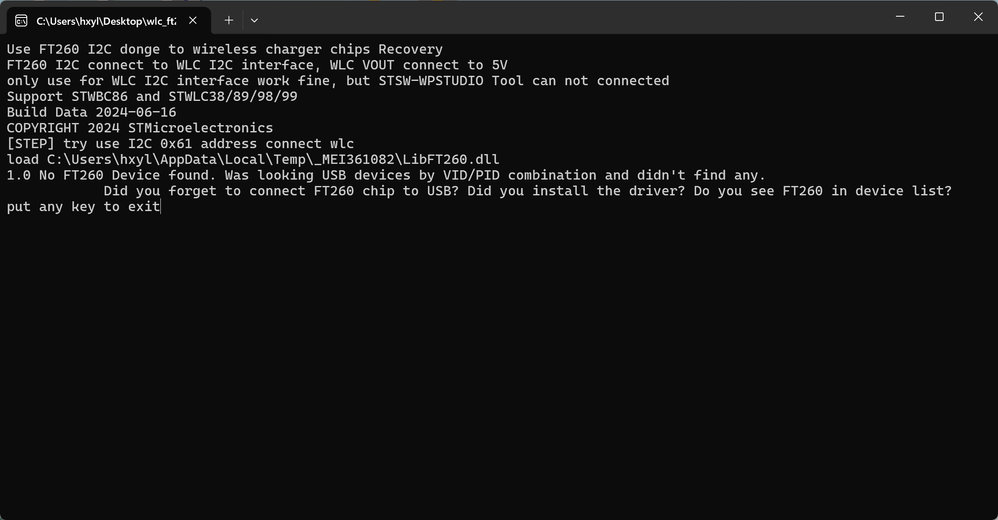
Task: Click the LibFT260.dll load path line
Action: 253,159
